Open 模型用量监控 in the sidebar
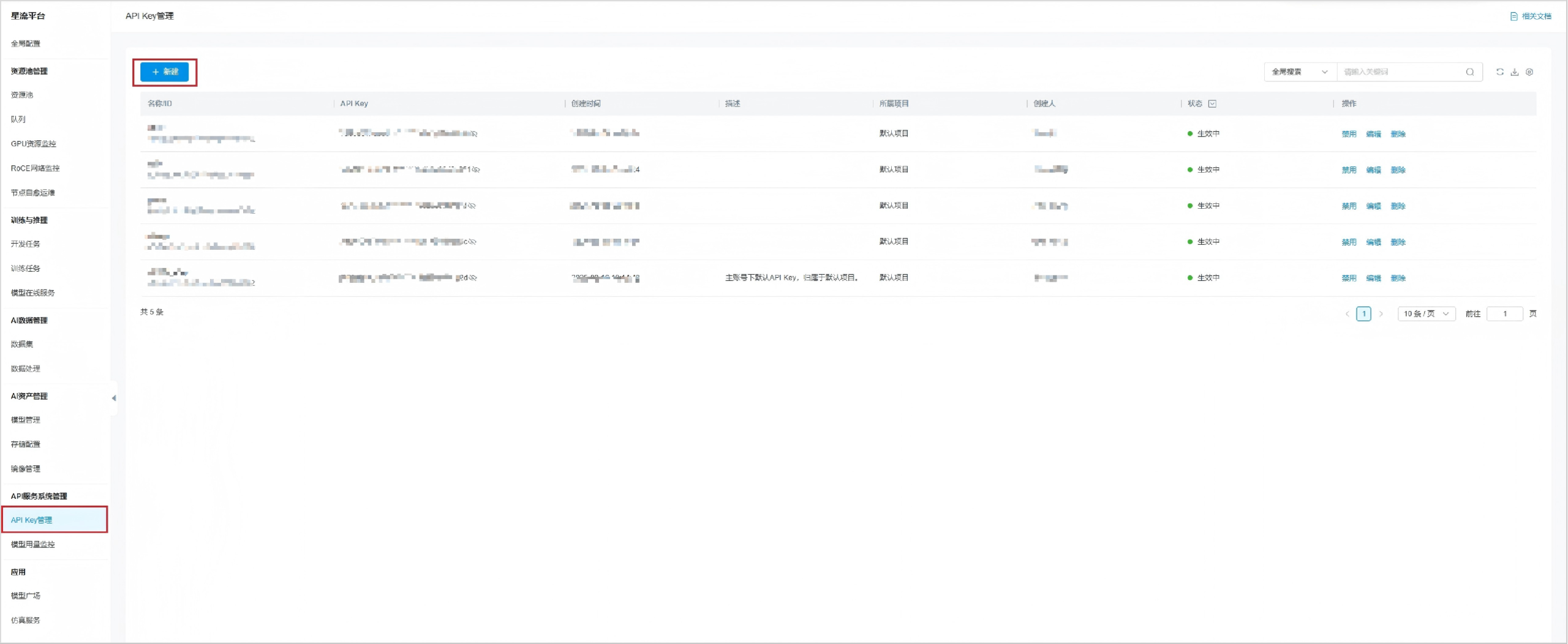 point(33,544)
